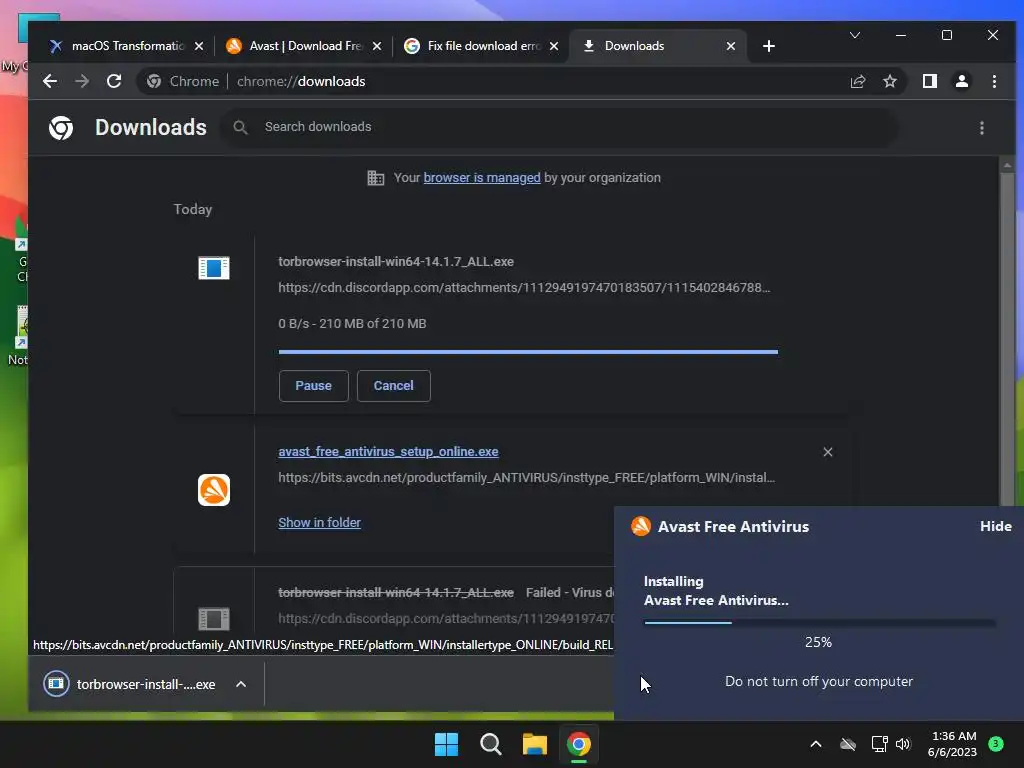The image size is (1024, 768).
Task: Click the torbrowser-install-win64-14.1.7_ALL.exe filename
Action: pos(396,262)
